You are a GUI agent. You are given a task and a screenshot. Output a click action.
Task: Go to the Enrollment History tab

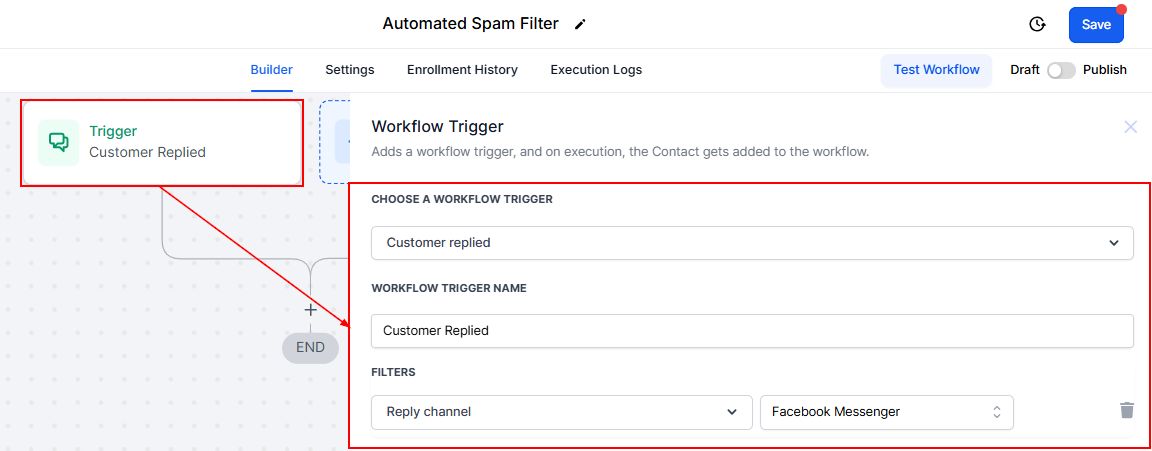[x=462, y=70]
